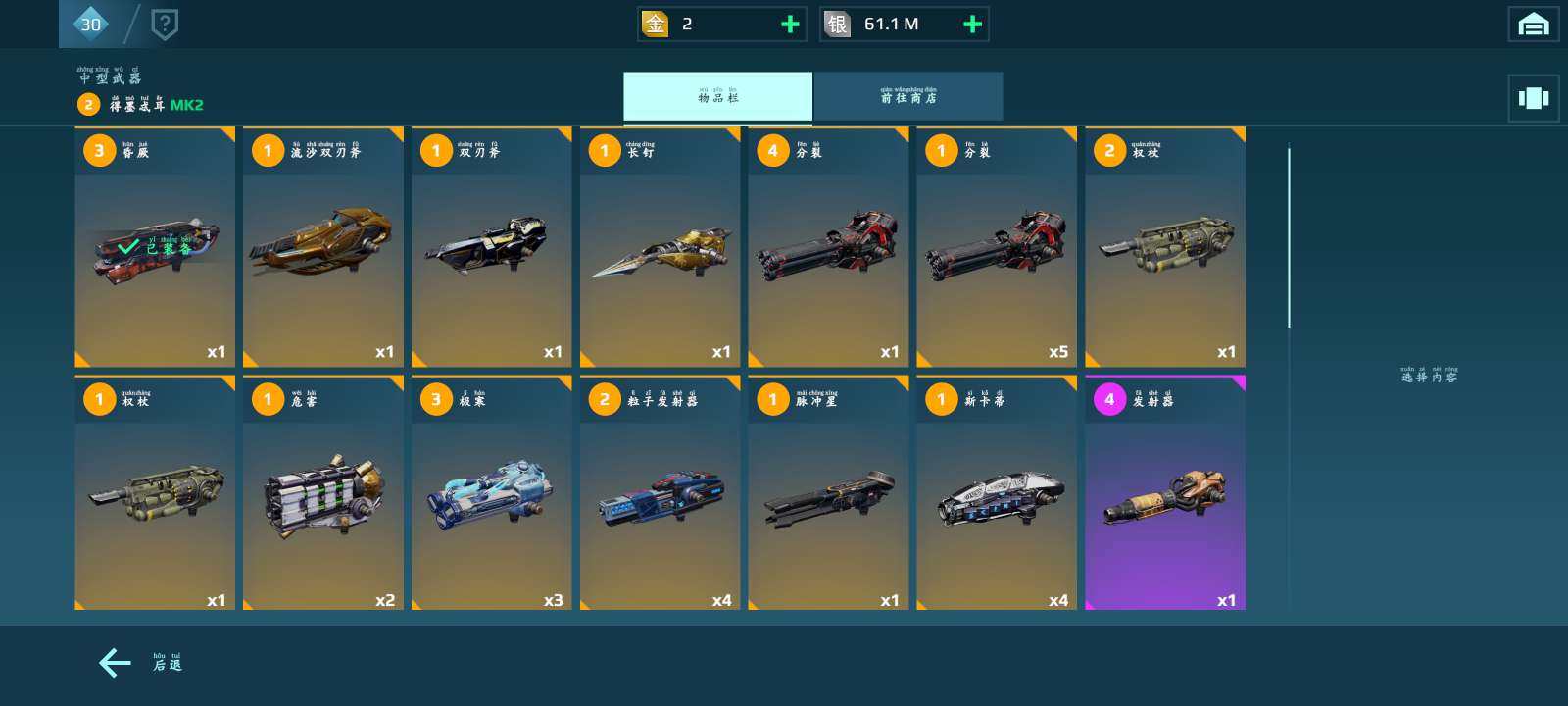
Task: Open the help question-mark shield icon
Action: point(165,24)
